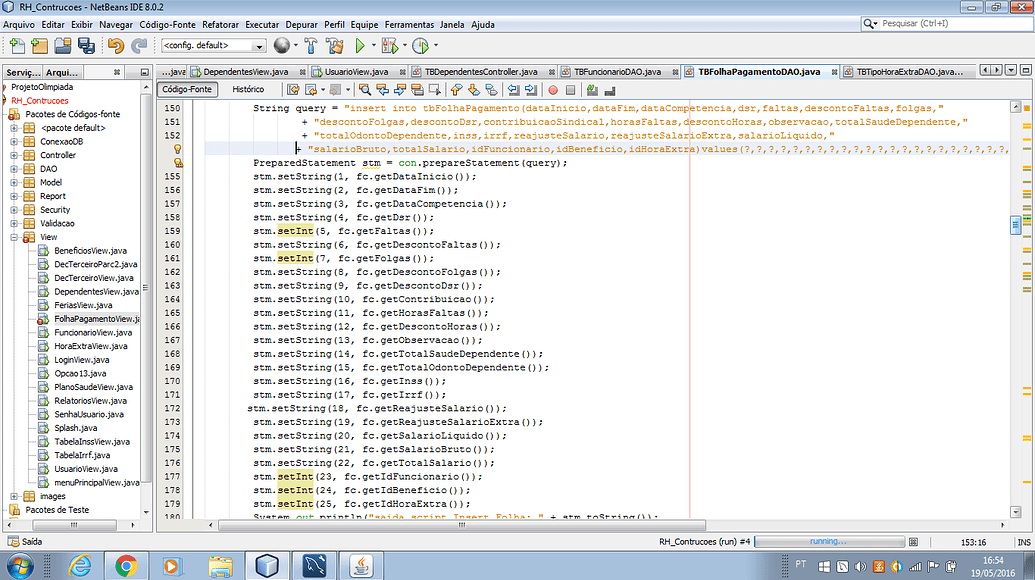Create a new project with the New Project icon
Viewport: 1035px width, 580px height.
(x=42, y=46)
